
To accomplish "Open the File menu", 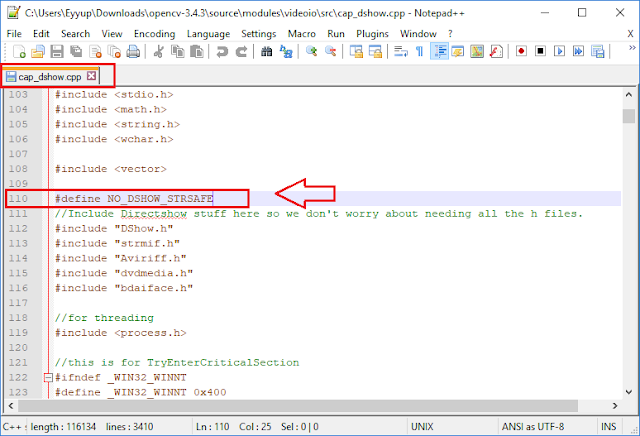I will click(x=14, y=34).
